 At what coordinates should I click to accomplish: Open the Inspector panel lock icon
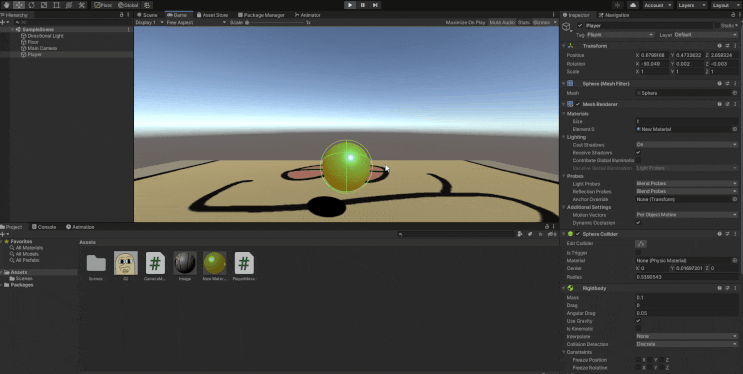tap(732, 15)
